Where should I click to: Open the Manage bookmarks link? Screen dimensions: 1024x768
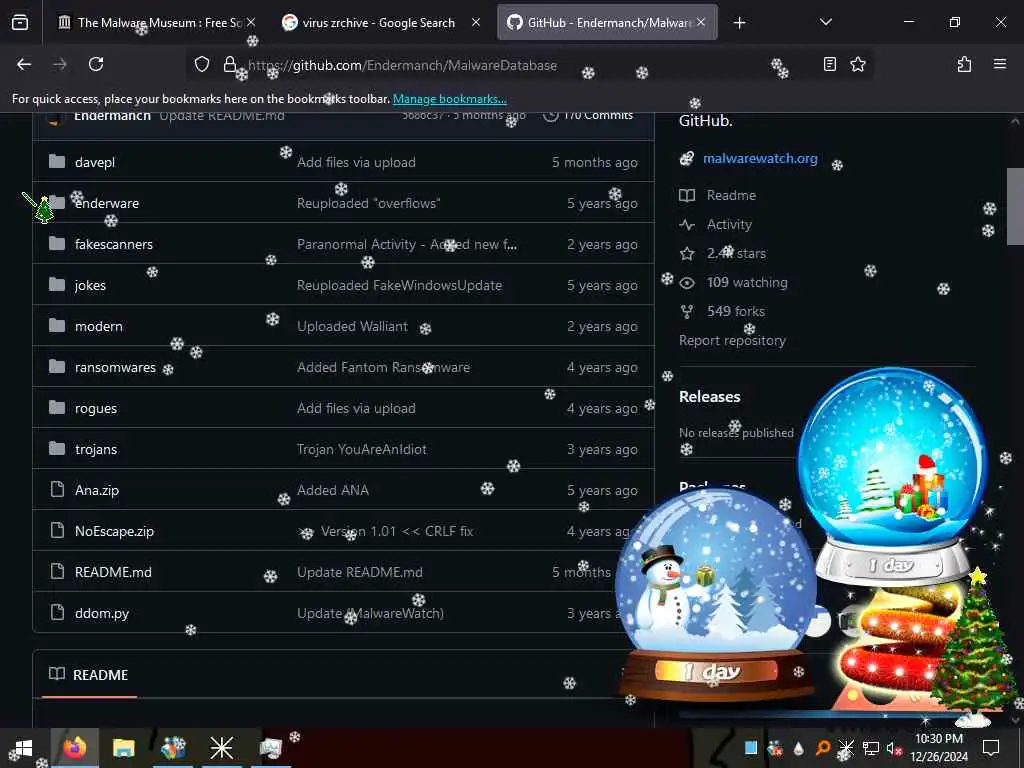pyautogui.click(x=449, y=99)
